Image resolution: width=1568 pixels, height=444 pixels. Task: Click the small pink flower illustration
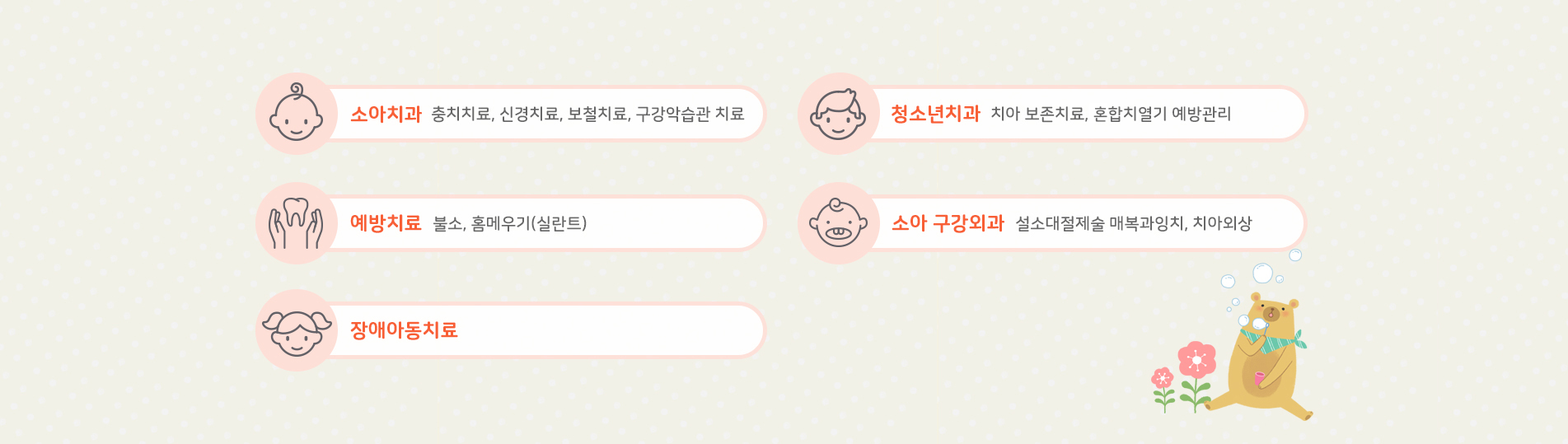coord(1163,389)
